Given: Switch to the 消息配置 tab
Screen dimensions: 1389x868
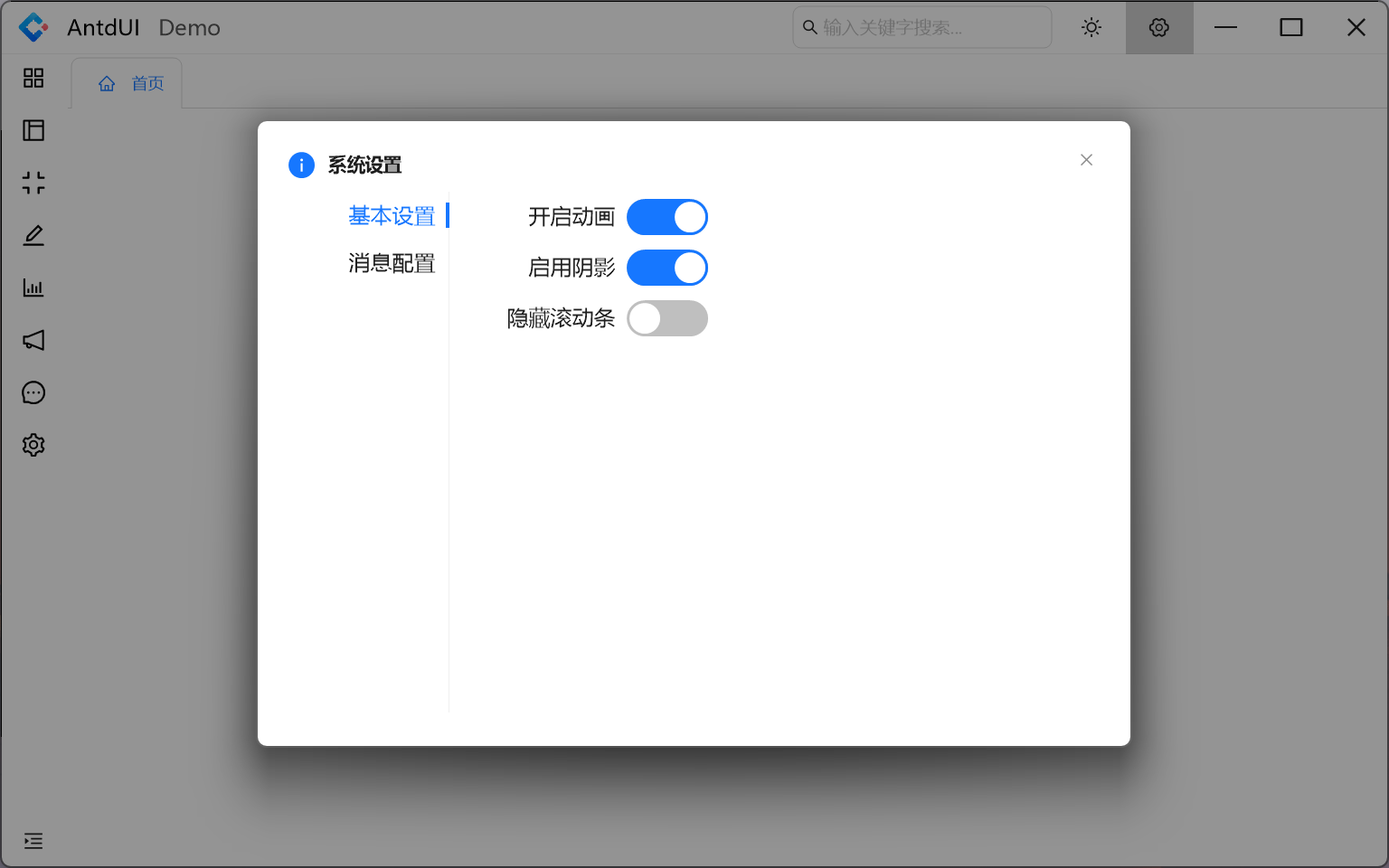Looking at the screenshot, I should (x=391, y=263).
